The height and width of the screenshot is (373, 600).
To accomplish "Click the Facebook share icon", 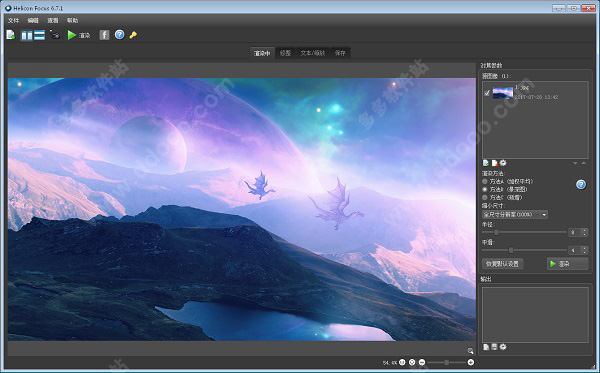I will point(104,35).
